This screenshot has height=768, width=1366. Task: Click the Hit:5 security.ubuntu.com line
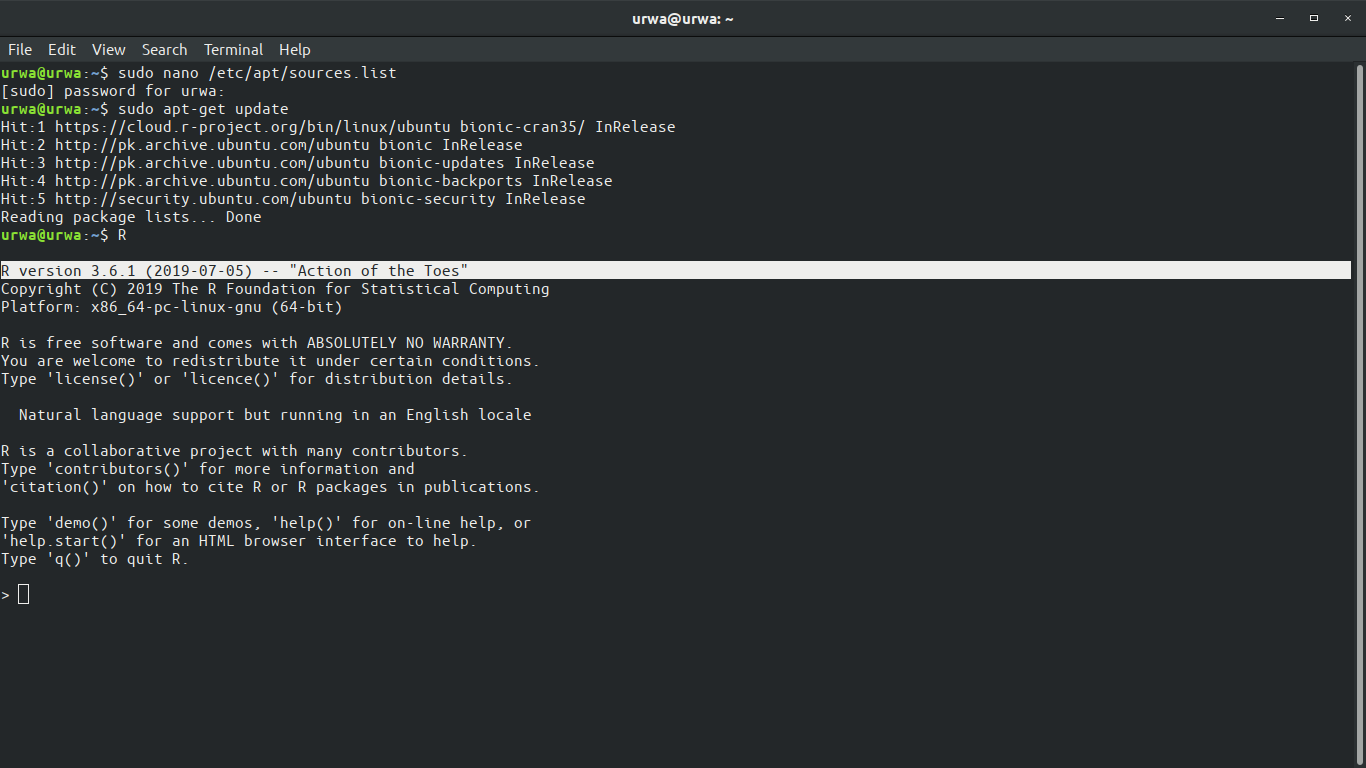293,199
